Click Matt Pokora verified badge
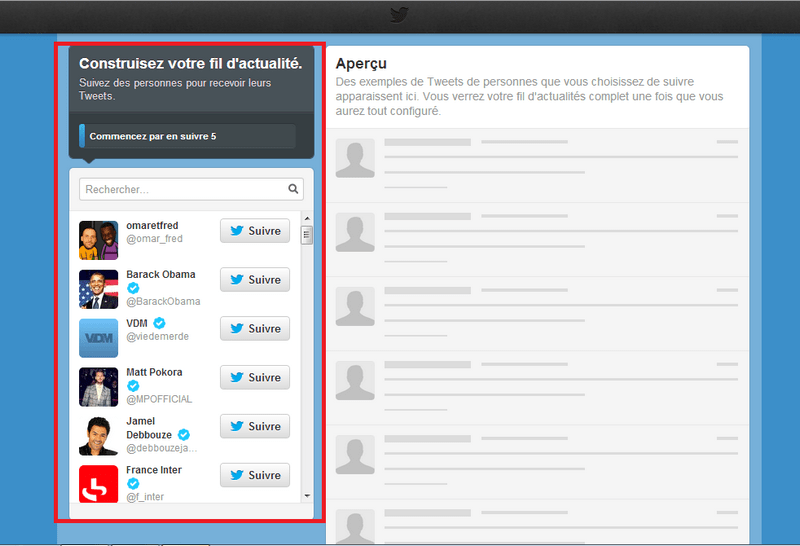The width and height of the screenshot is (800, 546). tap(133, 386)
